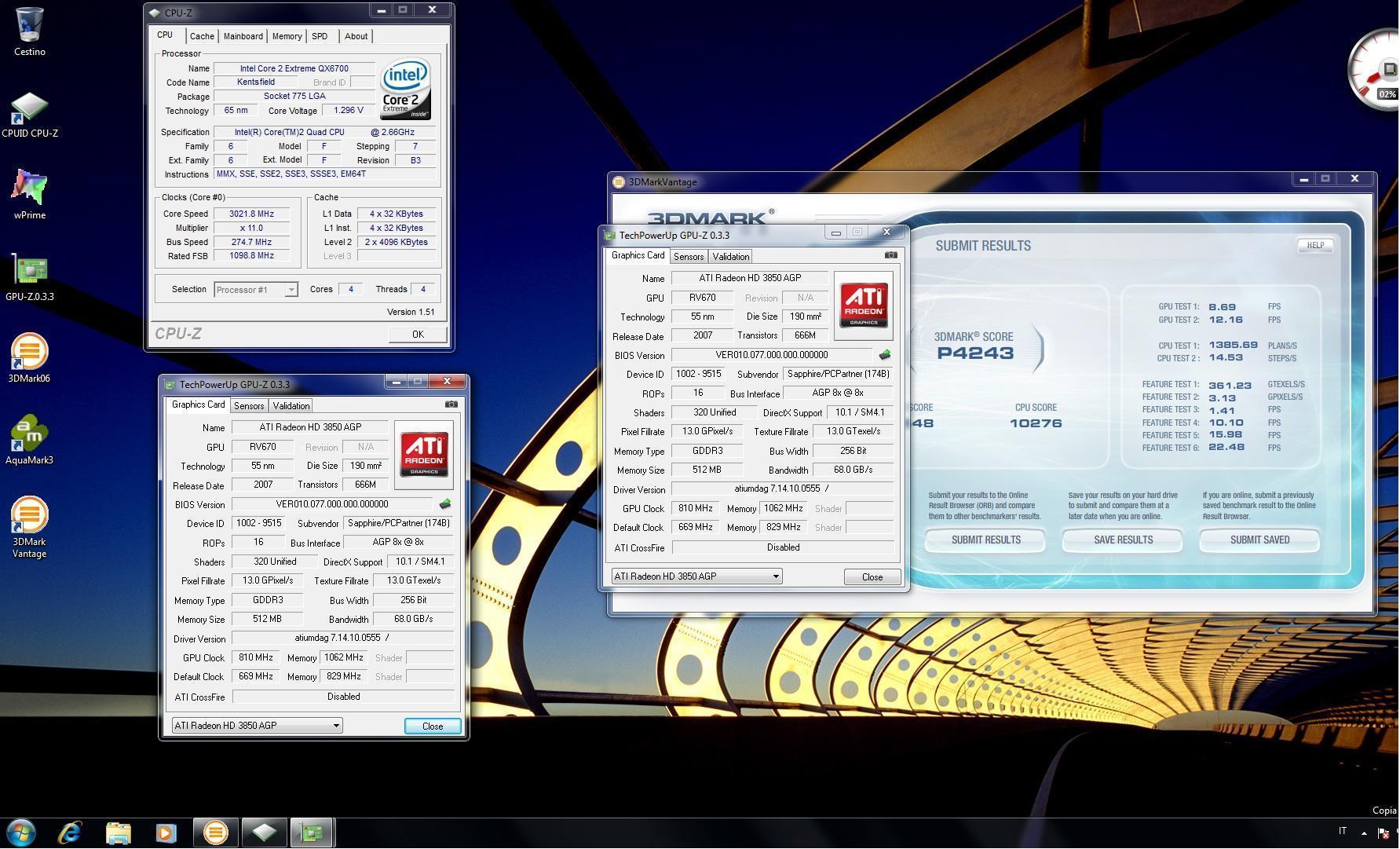Select Graphics Card tab in left GPU-Z
This screenshot has height=849, width=1400.
click(x=199, y=405)
